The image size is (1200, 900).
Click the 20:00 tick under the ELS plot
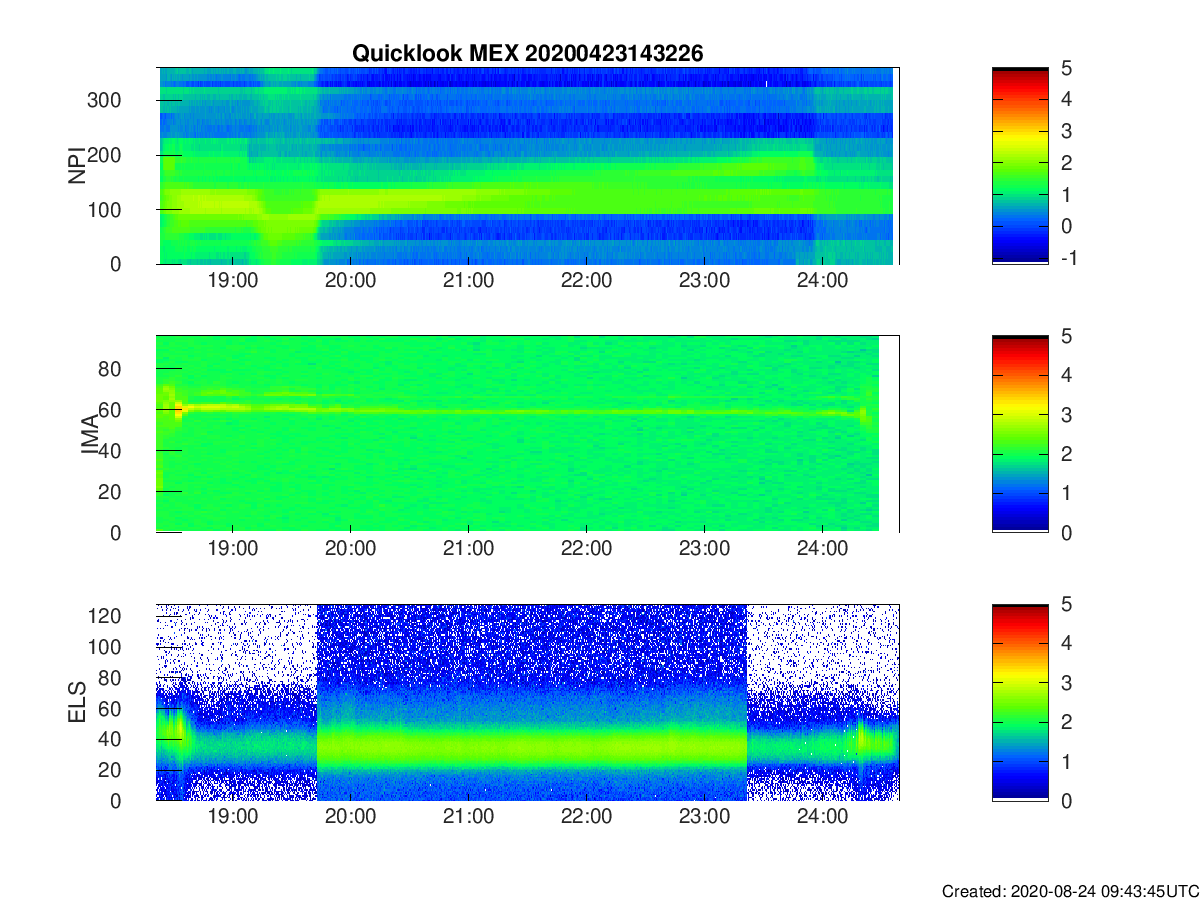click(350, 817)
